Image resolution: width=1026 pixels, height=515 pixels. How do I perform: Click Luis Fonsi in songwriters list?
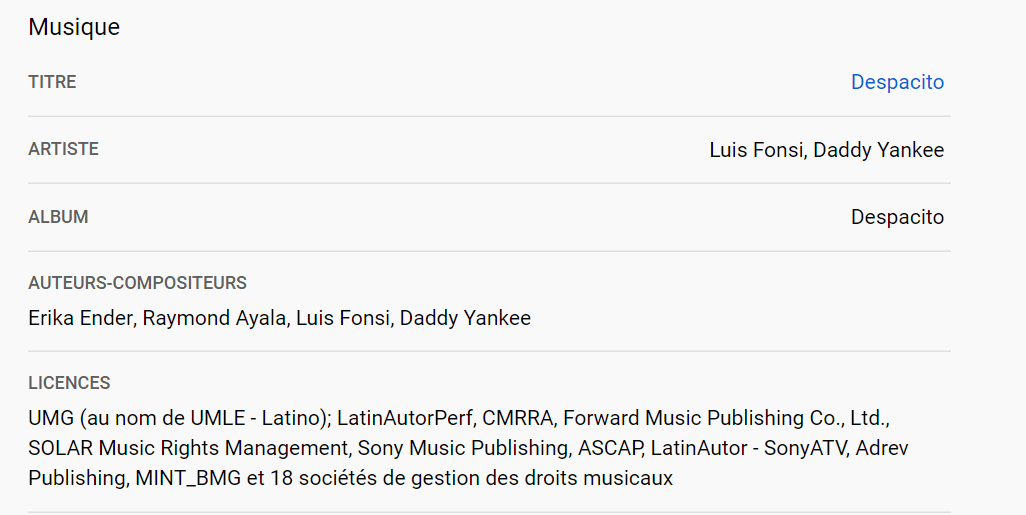(x=344, y=318)
